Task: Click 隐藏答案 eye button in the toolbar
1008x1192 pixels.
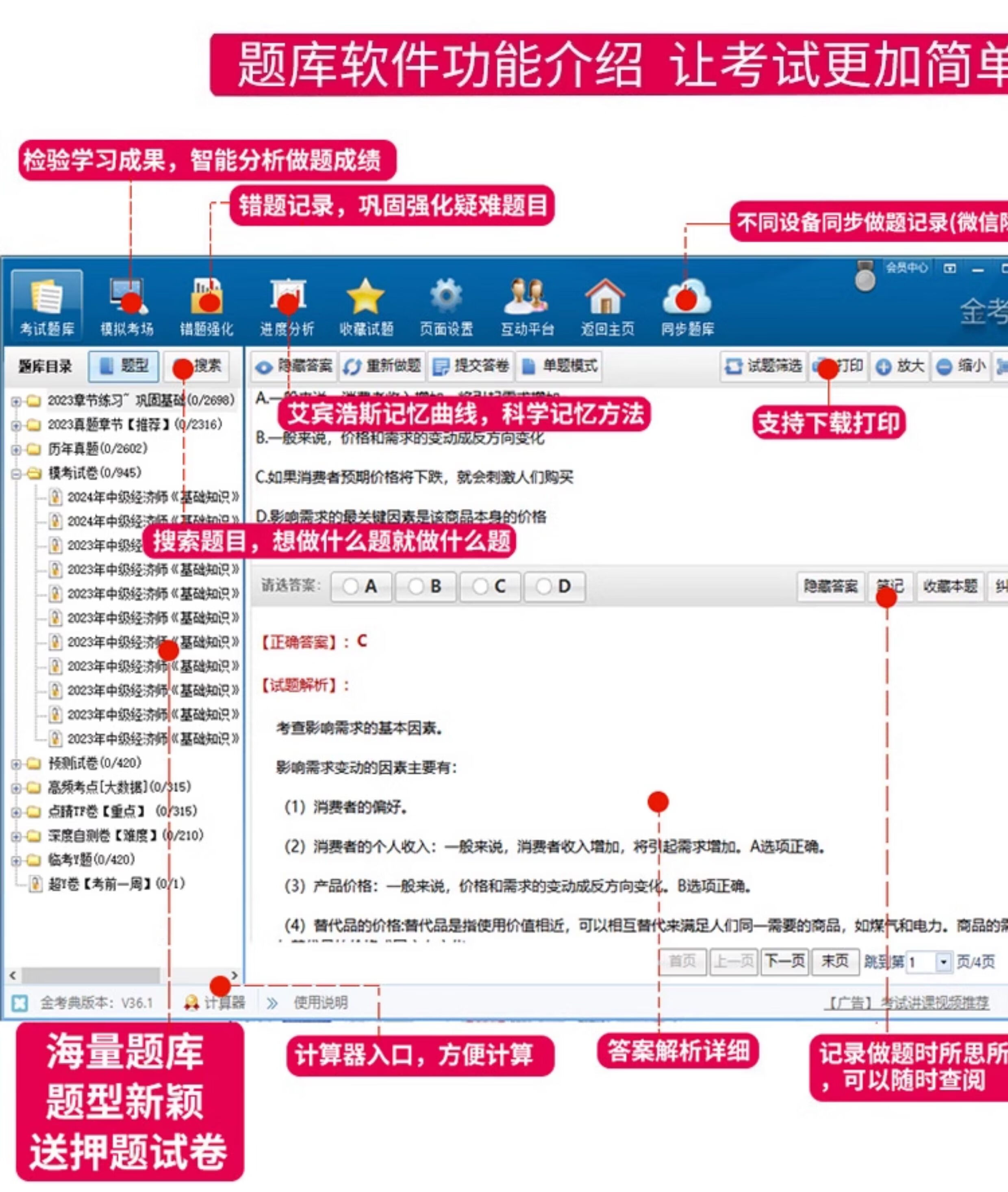Action: point(294,366)
